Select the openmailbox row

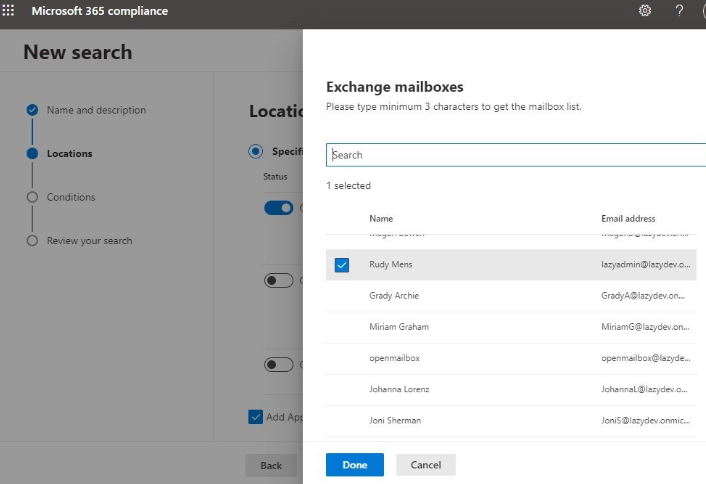(x=511, y=358)
